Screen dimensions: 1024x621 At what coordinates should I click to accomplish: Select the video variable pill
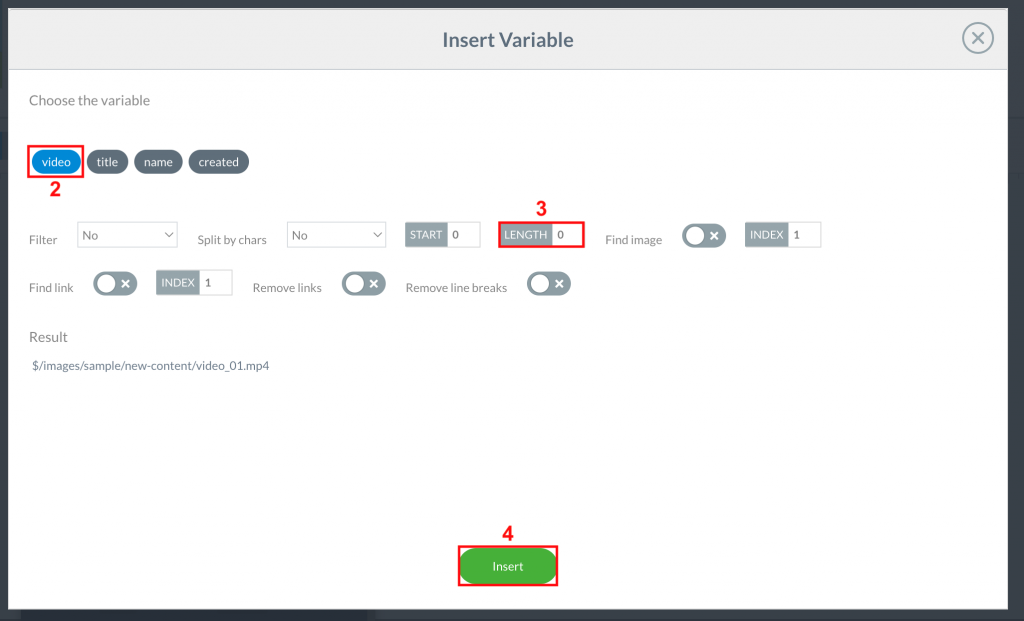tap(56, 162)
